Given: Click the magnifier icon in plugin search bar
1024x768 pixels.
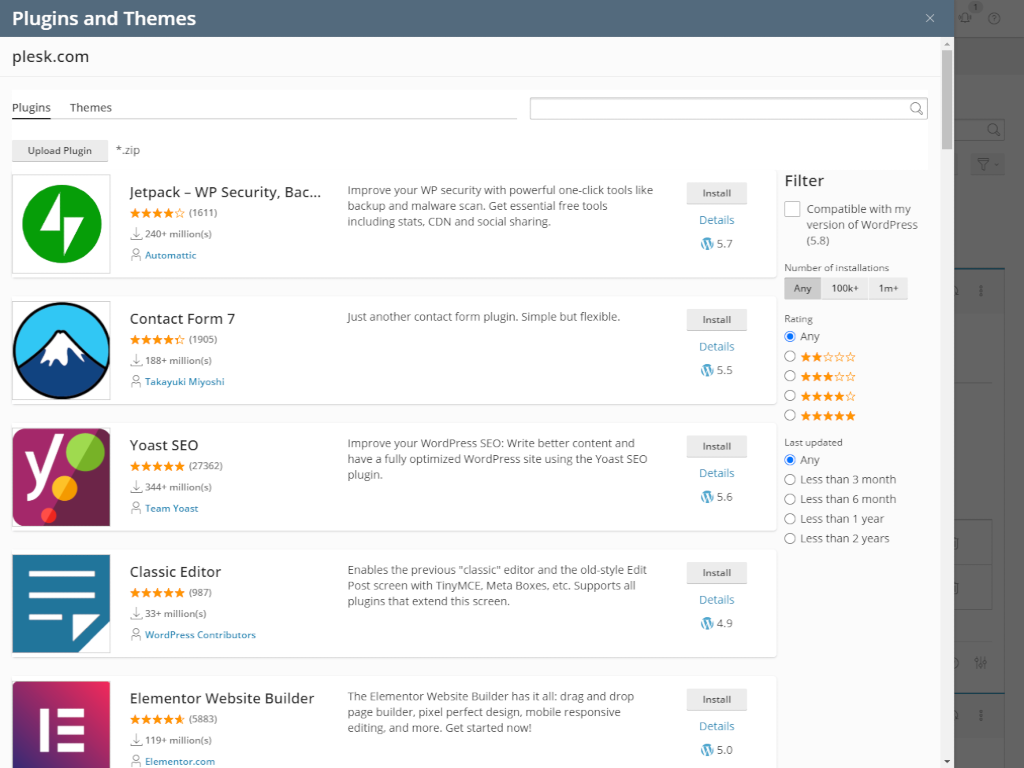Looking at the screenshot, I should 915,108.
